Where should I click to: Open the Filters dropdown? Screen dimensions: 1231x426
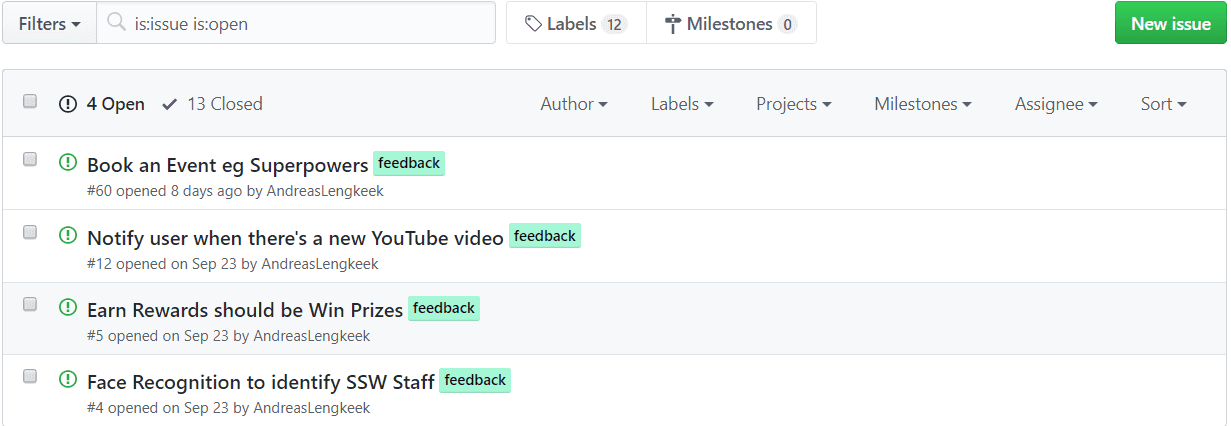[x=49, y=23]
